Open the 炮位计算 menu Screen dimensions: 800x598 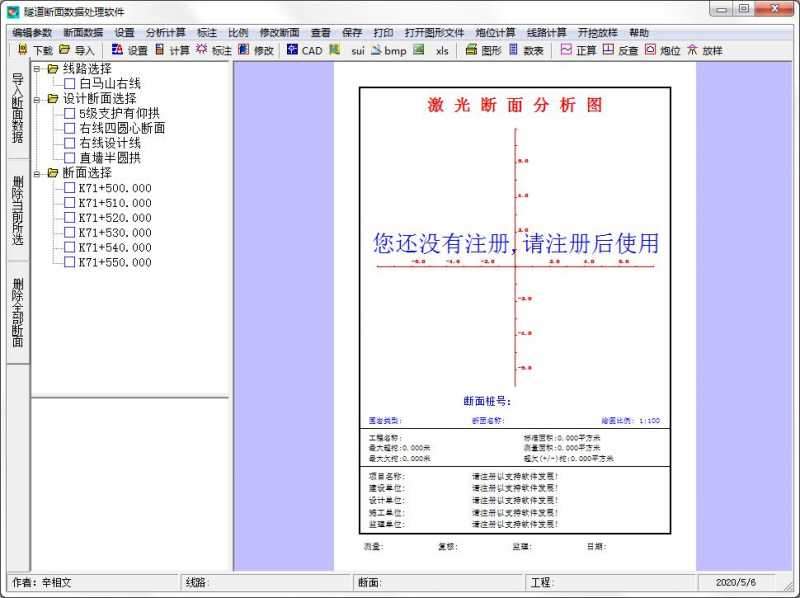(x=498, y=32)
